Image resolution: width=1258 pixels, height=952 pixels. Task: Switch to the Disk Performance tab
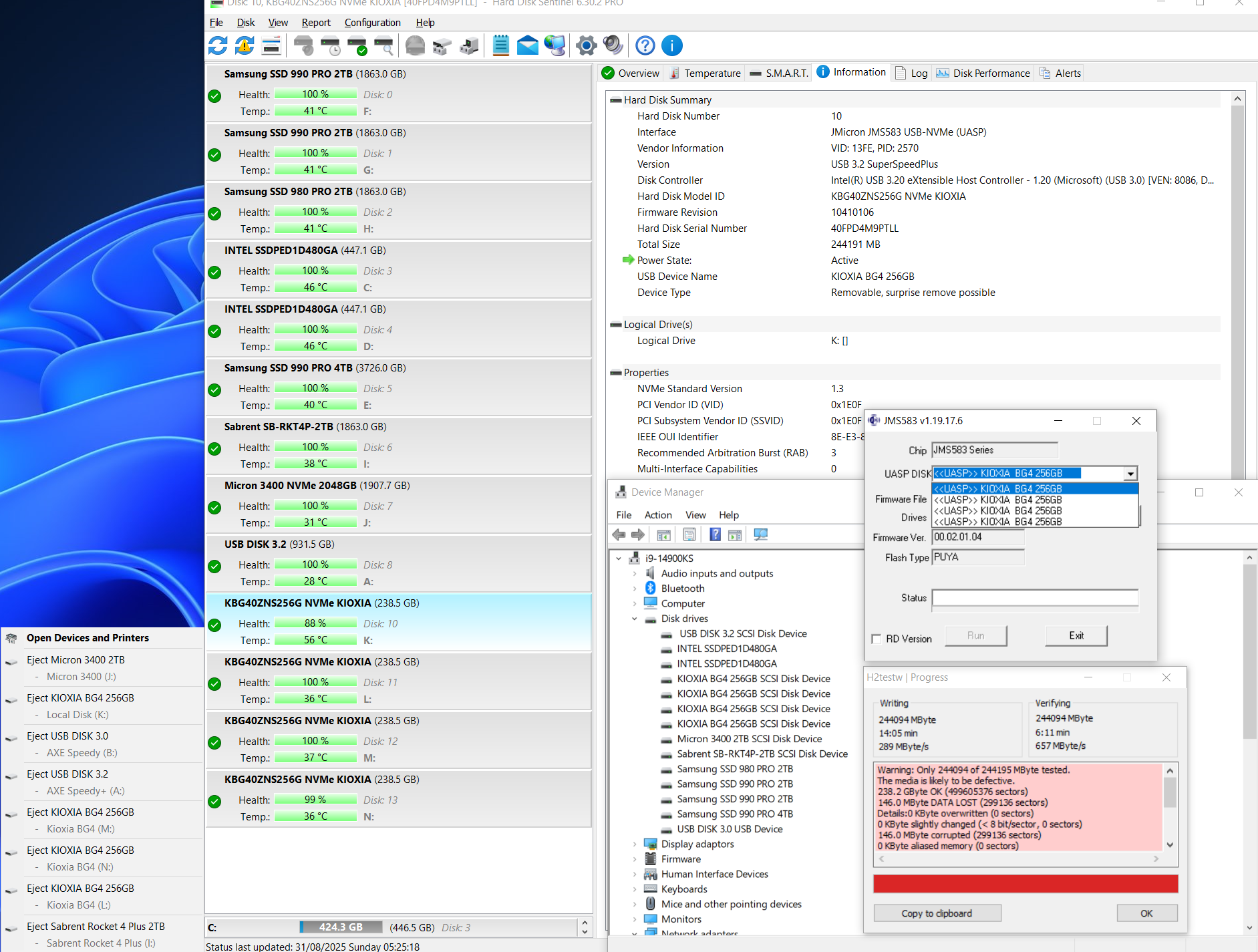(983, 73)
